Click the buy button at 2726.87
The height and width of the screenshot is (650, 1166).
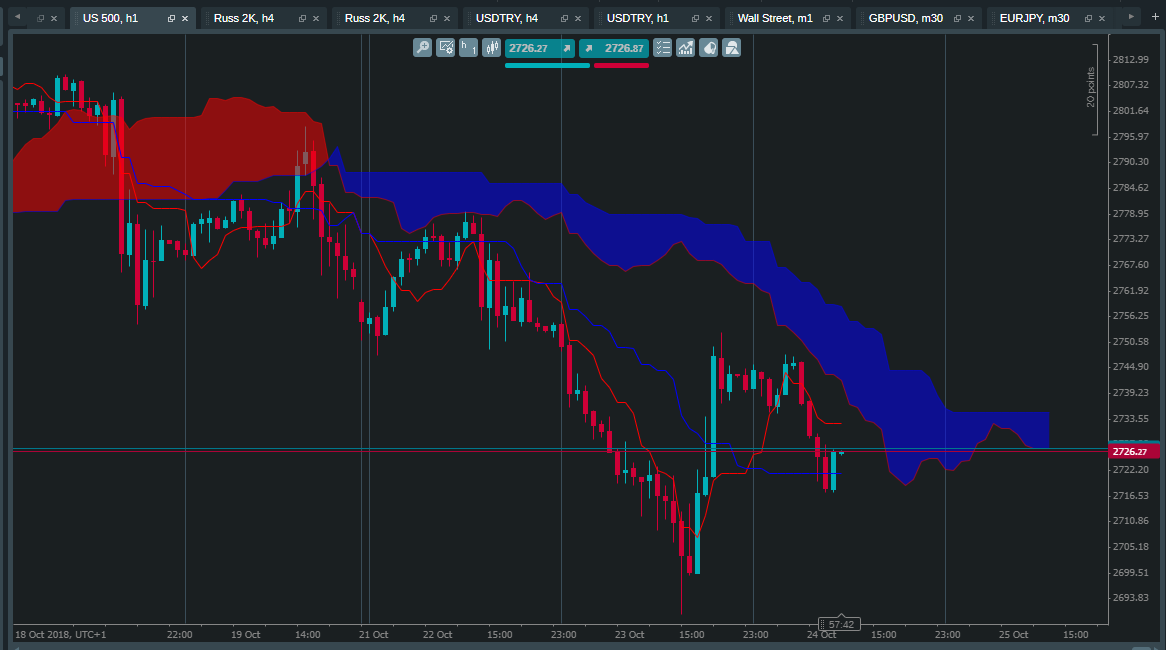pos(614,48)
